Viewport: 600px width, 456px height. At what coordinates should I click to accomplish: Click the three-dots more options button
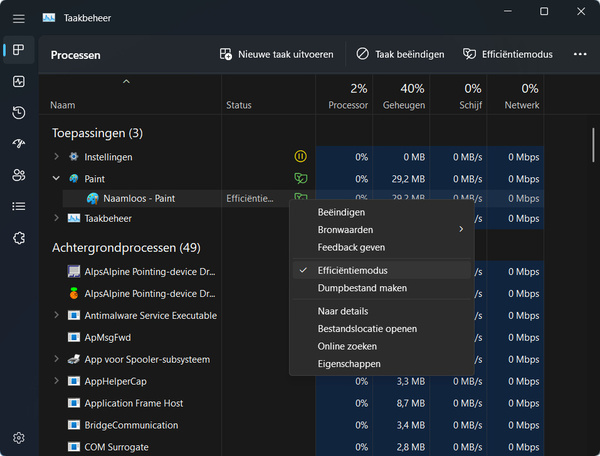click(x=580, y=54)
